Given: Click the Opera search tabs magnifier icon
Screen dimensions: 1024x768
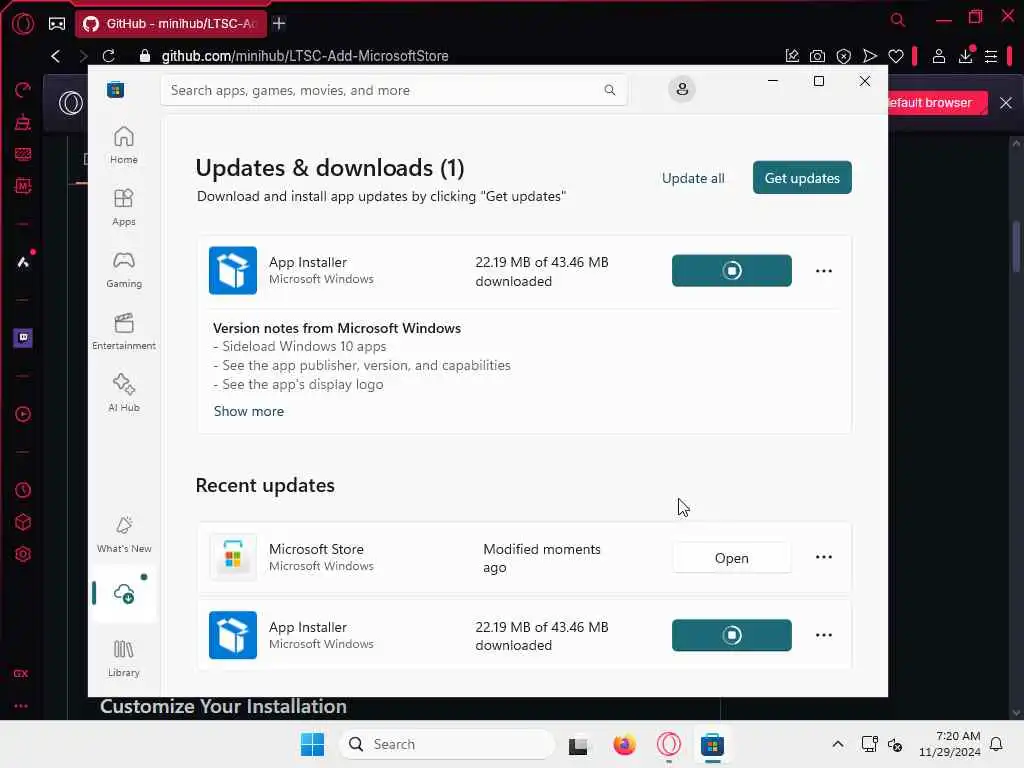Looking at the screenshot, I should click(x=897, y=20).
